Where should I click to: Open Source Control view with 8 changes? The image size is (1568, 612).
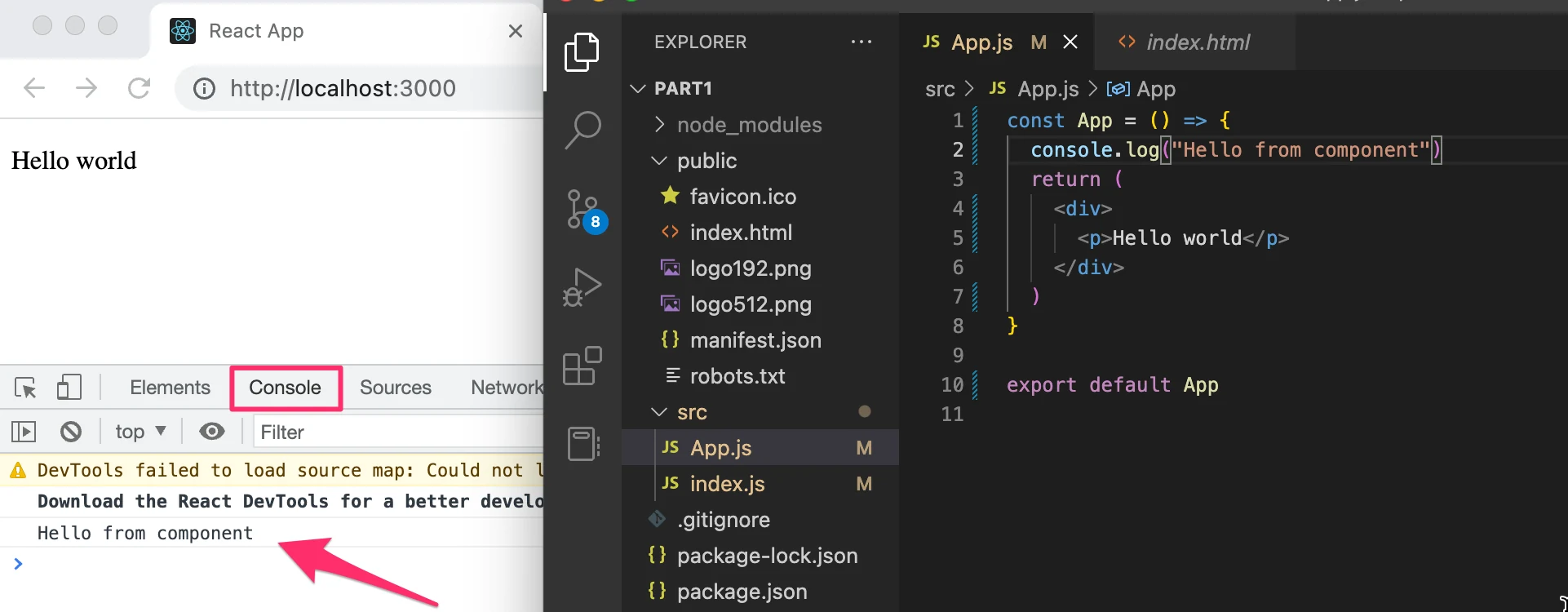click(587, 211)
